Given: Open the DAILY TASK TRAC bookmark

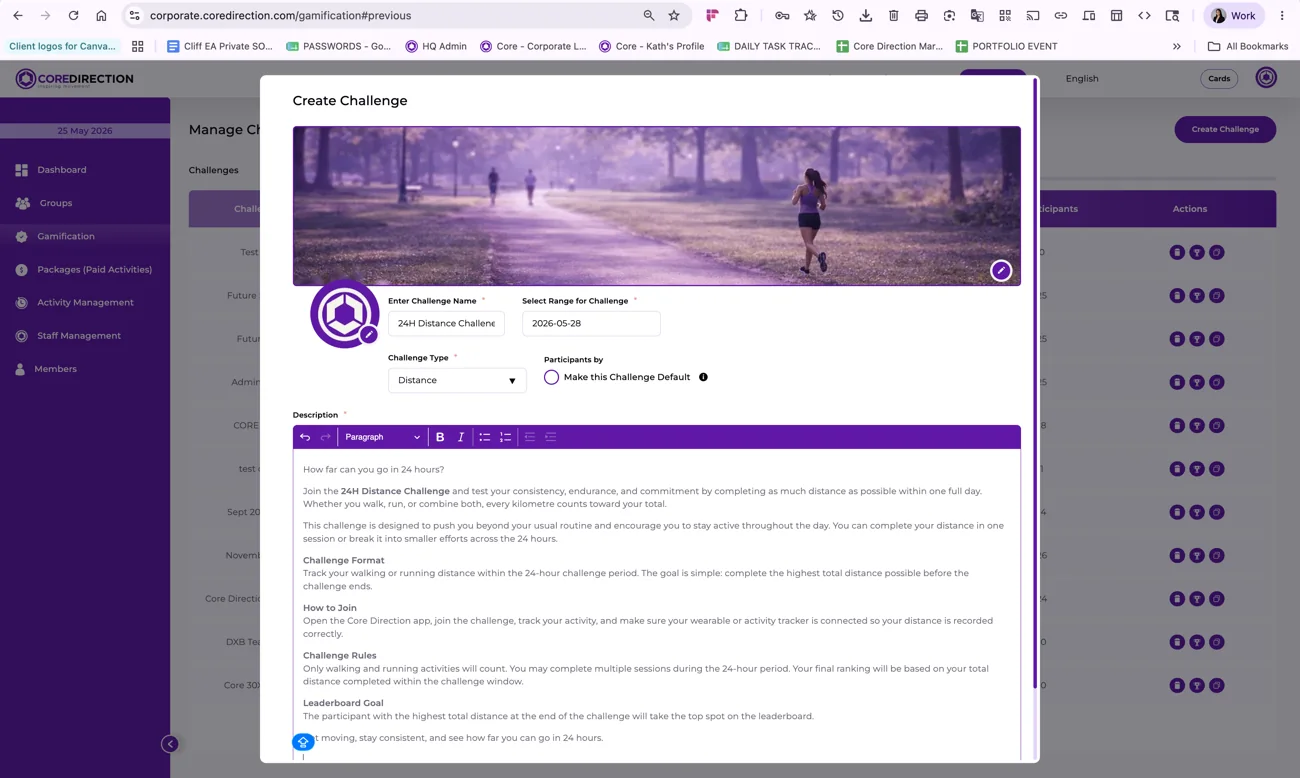Looking at the screenshot, I should point(768,46).
